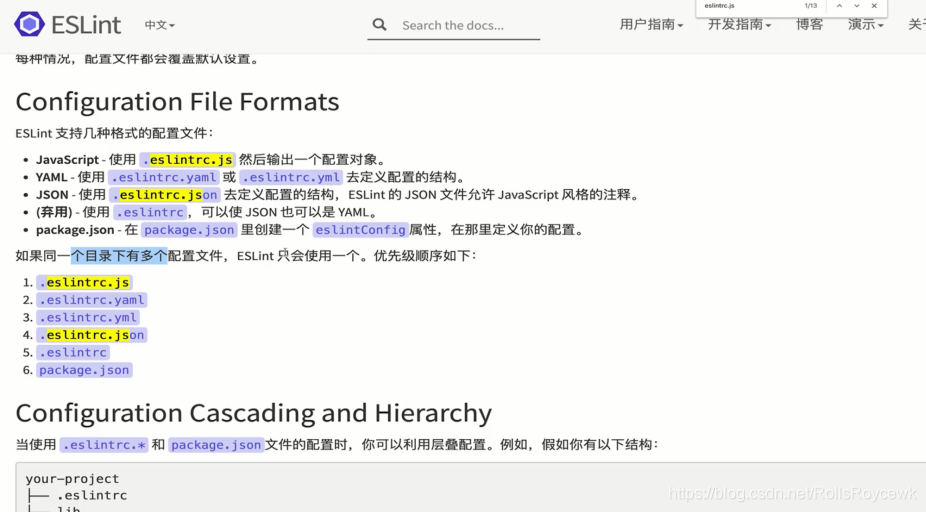
Task: Click .eslintrc.yaml in the YAML bullet
Action: point(164,177)
